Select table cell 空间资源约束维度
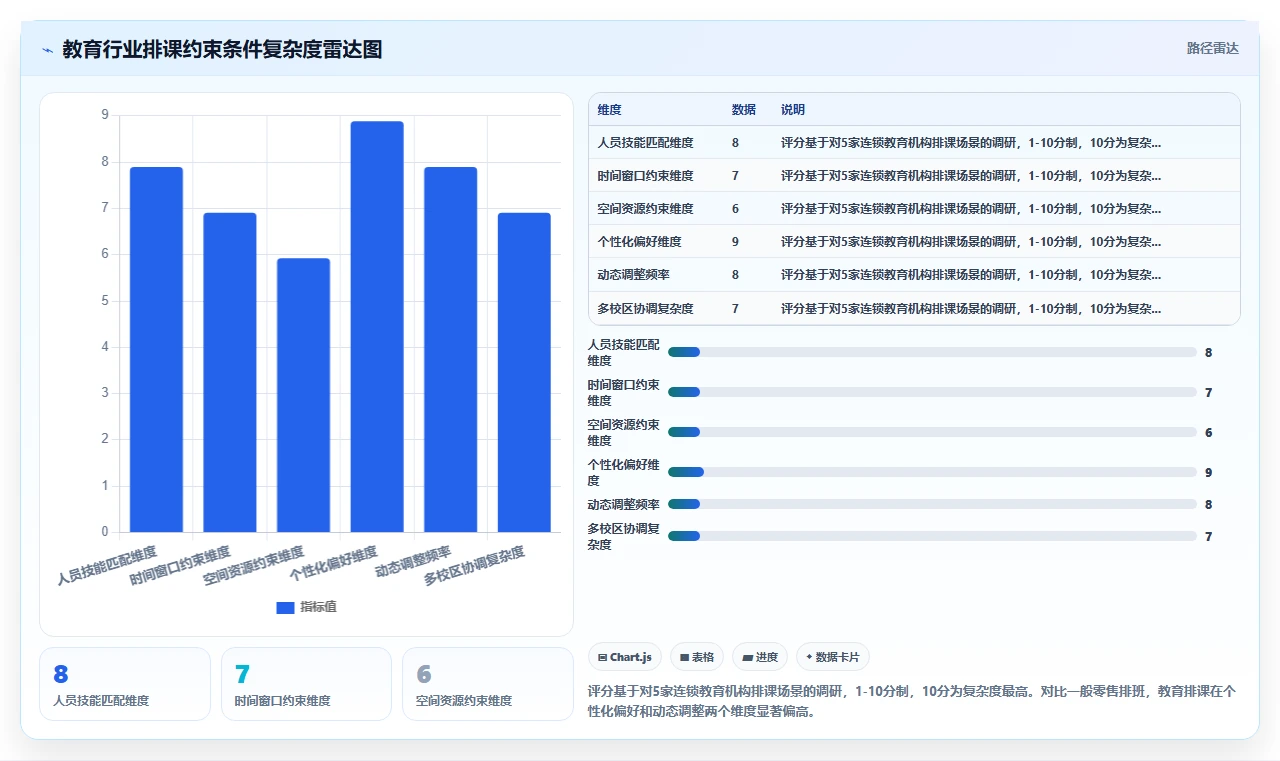The width and height of the screenshot is (1280, 761). 645,209
